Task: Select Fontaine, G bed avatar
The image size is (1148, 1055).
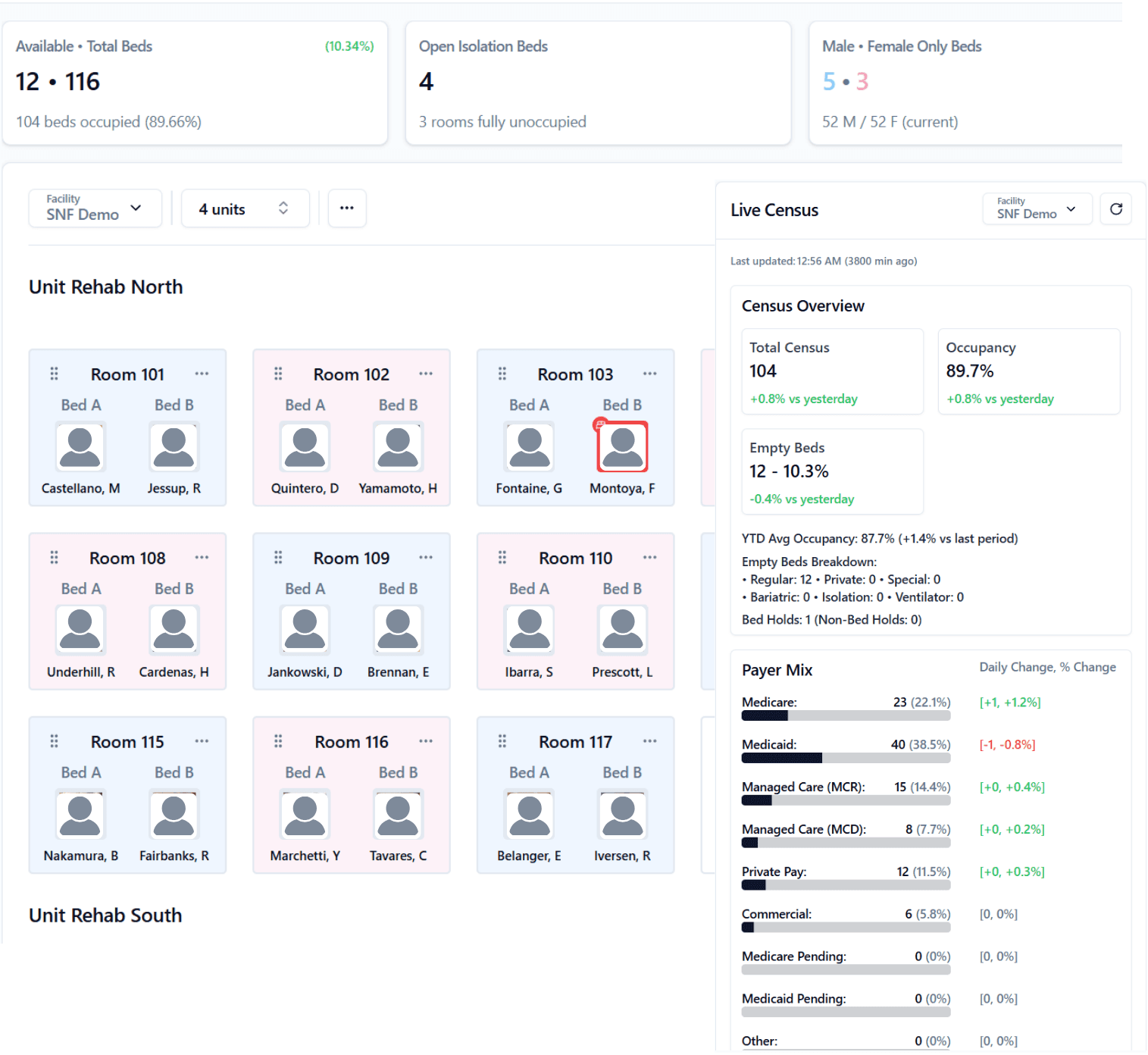Action: coord(529,446)
